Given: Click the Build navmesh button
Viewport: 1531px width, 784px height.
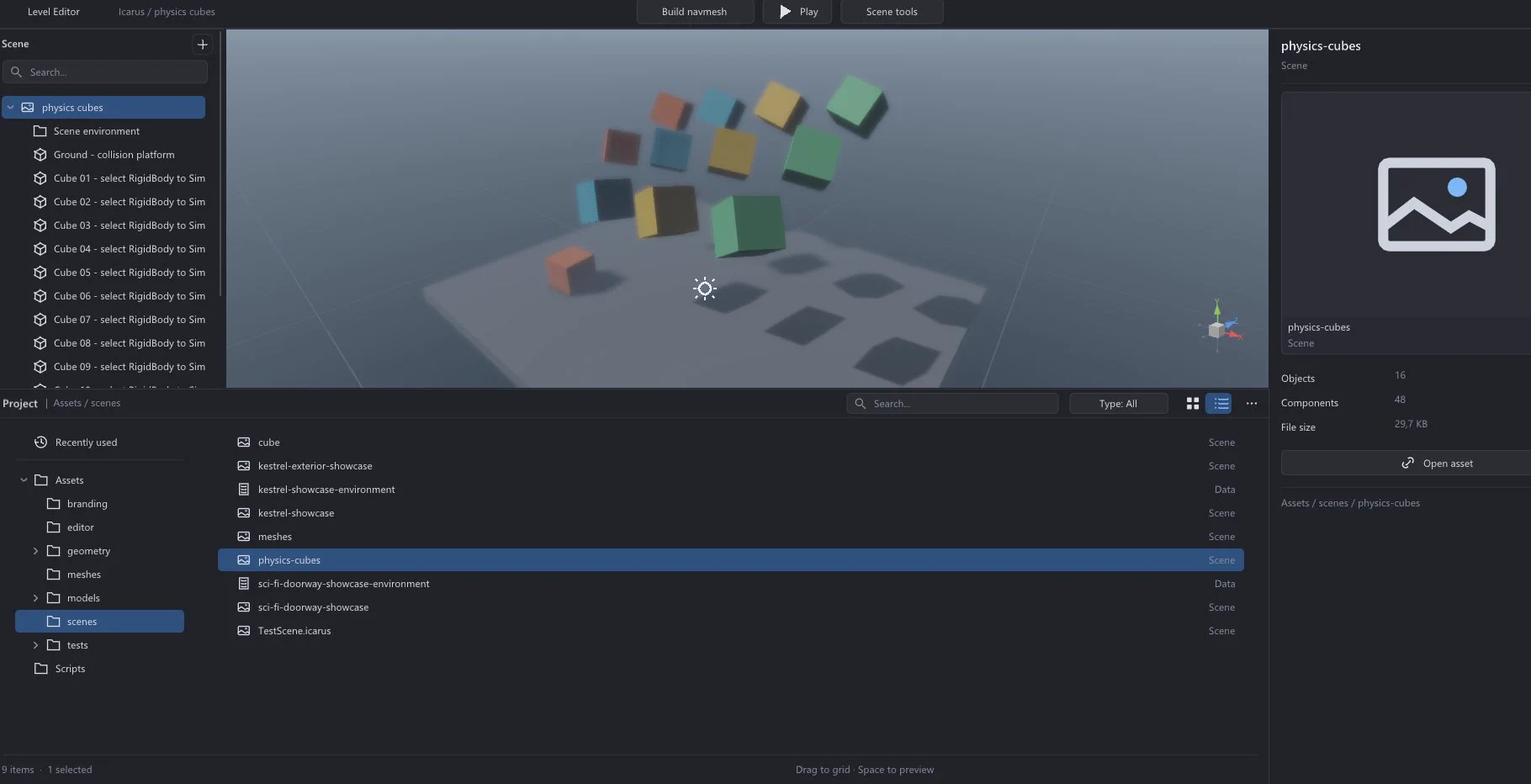Looking at the screenshot, I should pyautogui.click(x=694, y=12).
